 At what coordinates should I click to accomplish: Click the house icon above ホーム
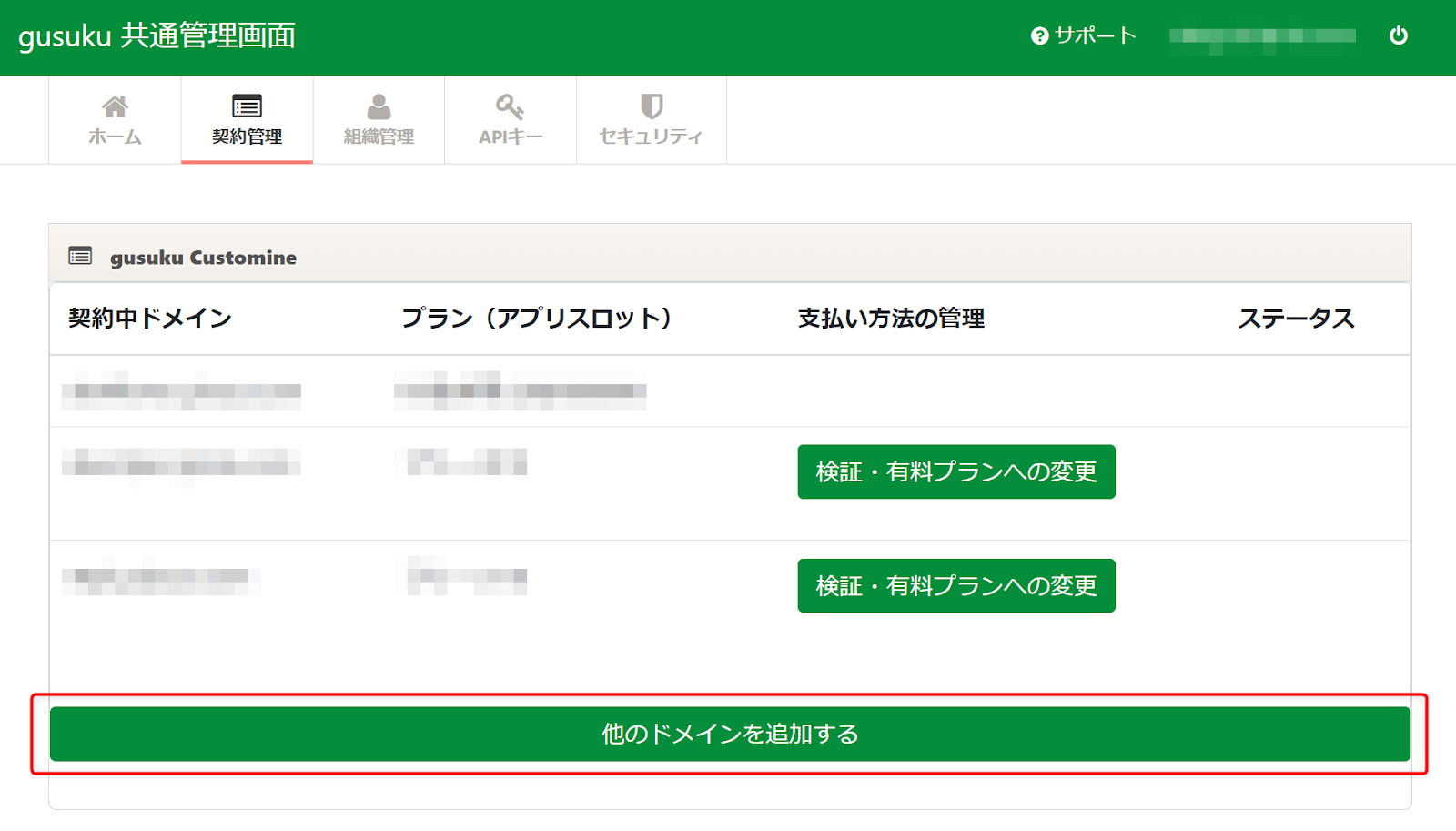(115, 106)
